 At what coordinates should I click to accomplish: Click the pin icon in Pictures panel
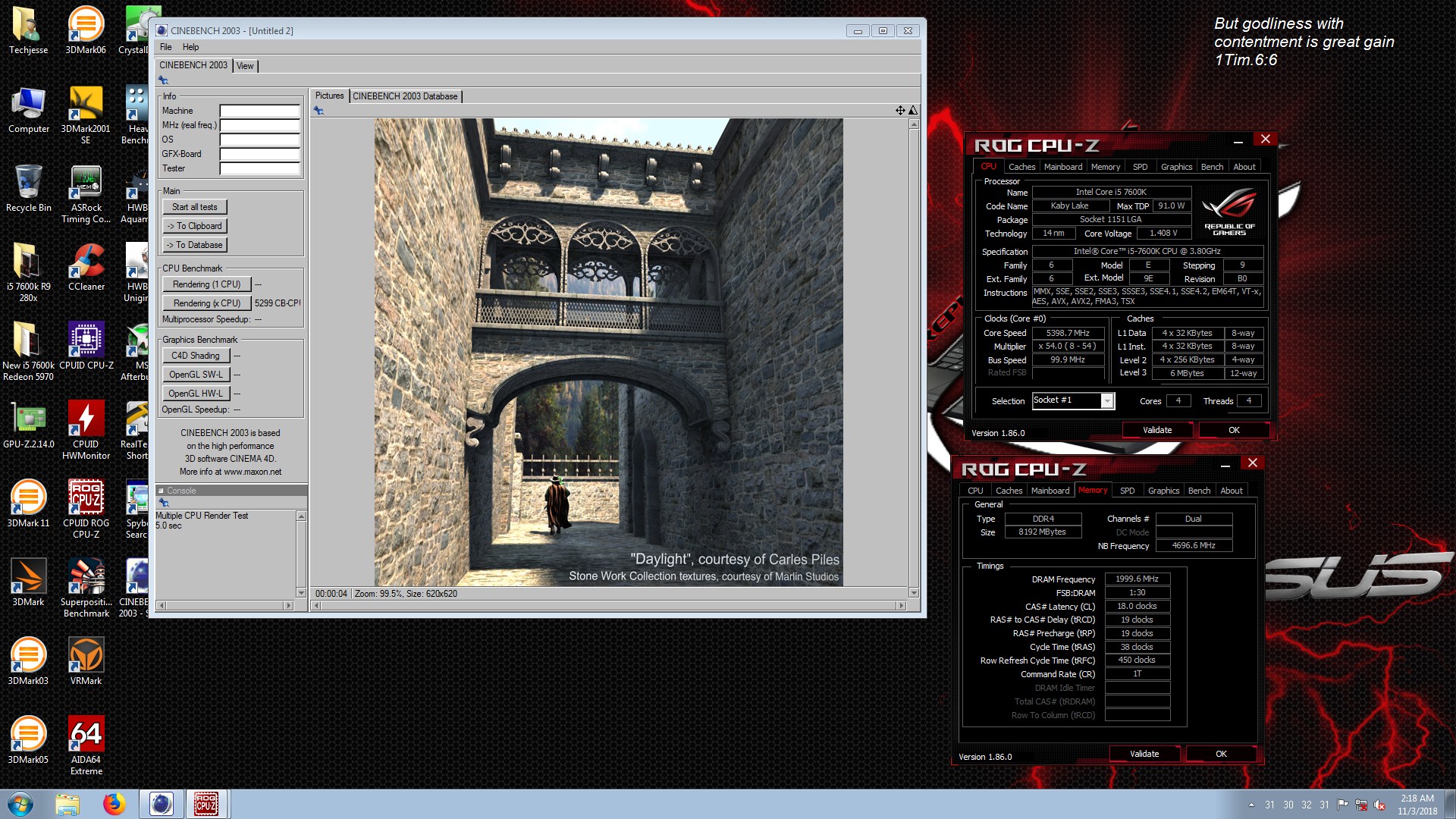click(x=318, y=111)
